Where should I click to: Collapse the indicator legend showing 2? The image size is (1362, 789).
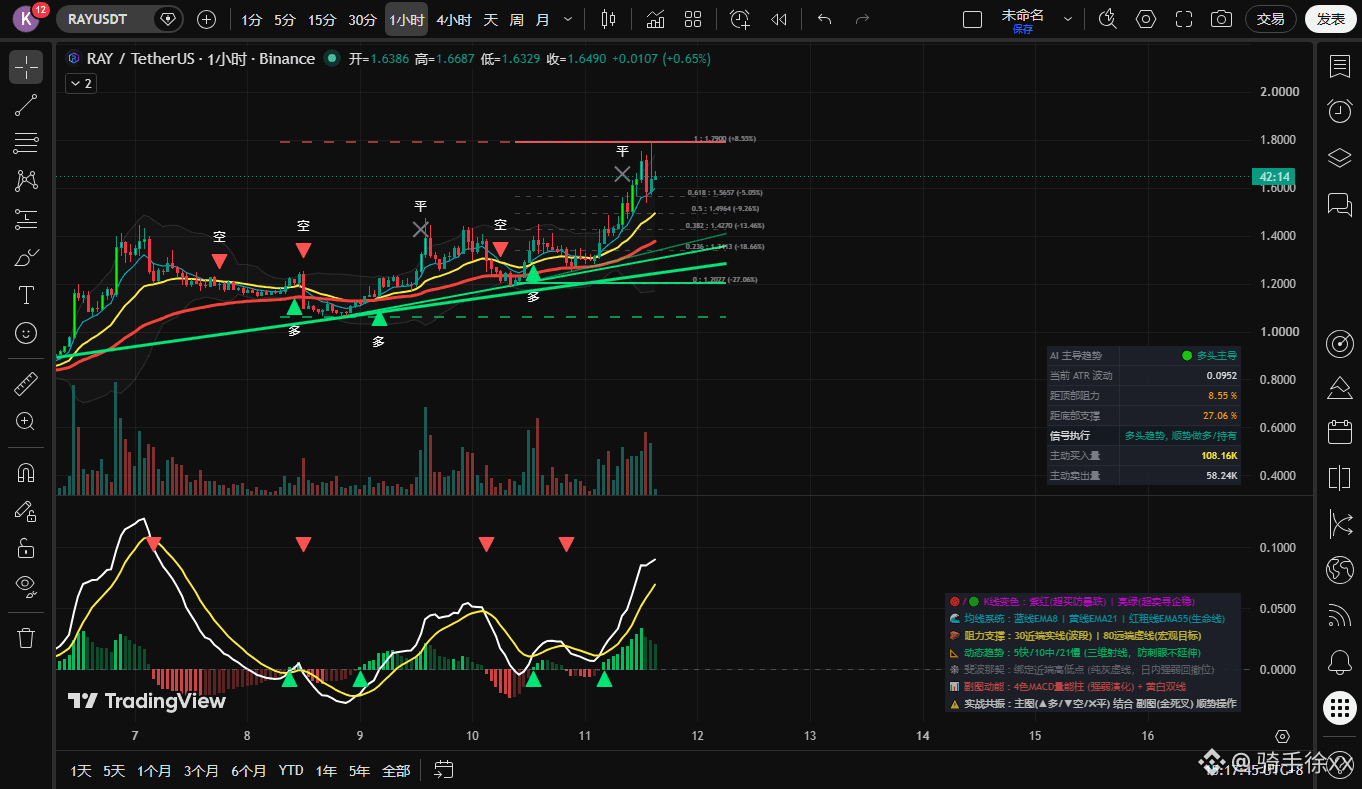tap(80, 84)
